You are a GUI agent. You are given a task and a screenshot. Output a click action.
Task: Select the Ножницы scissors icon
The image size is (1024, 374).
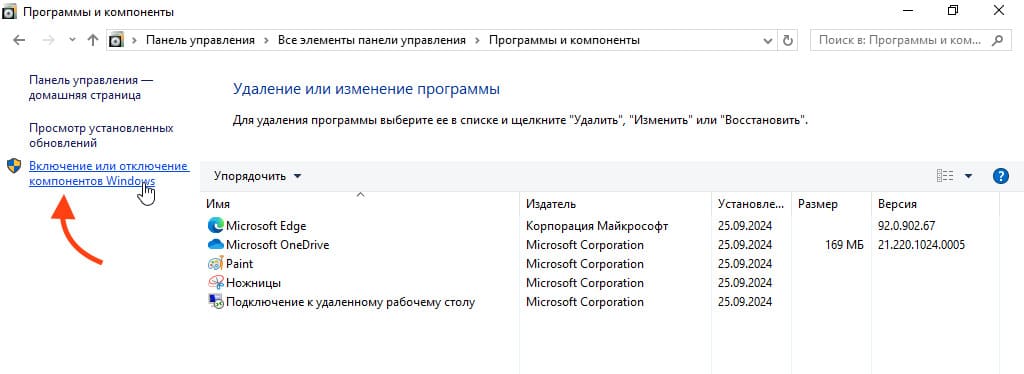(215, 283)
